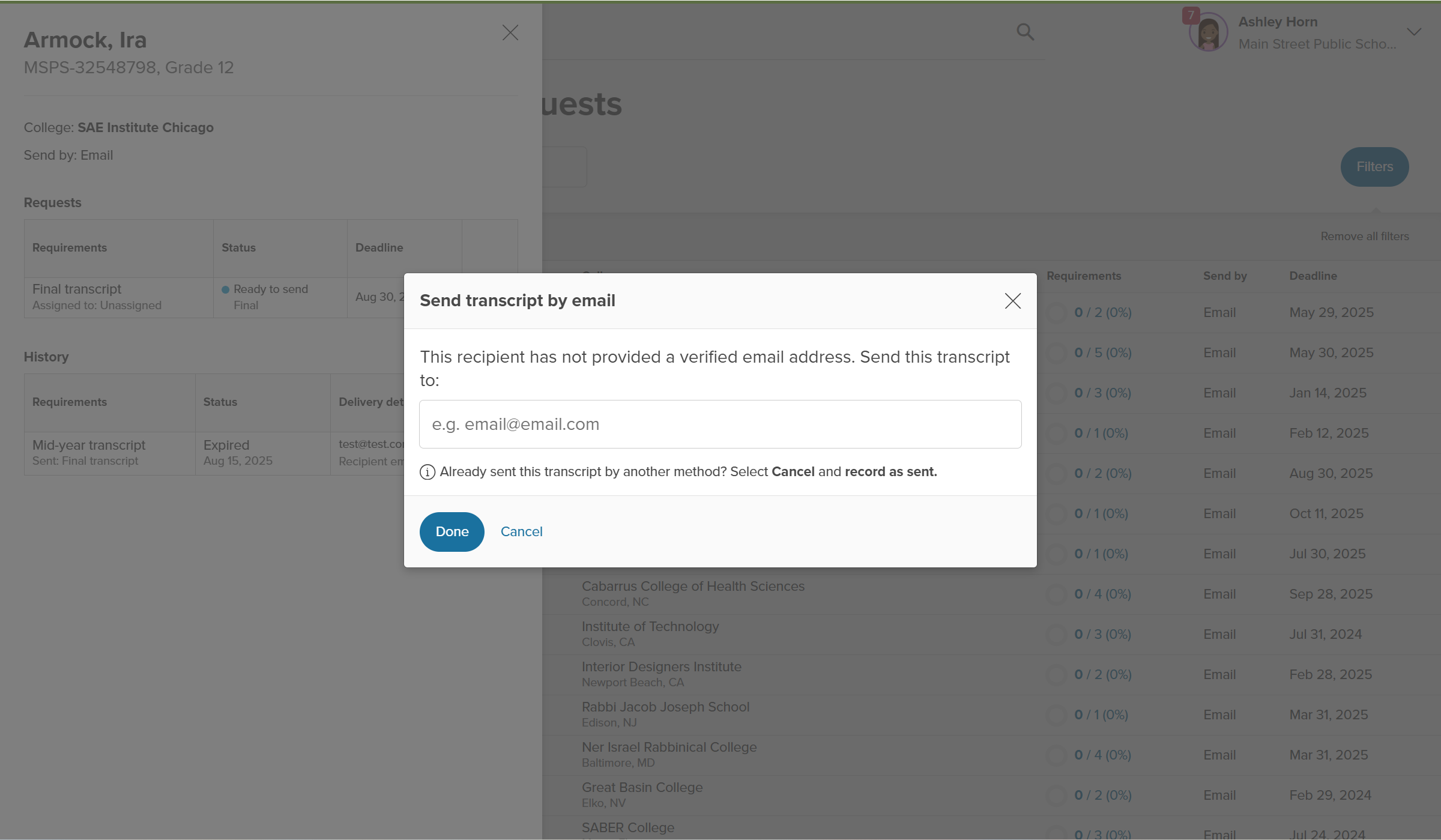The image size is (1441, 840).
Task: Click the search magnifier icon
Action: coord(1025,32)
